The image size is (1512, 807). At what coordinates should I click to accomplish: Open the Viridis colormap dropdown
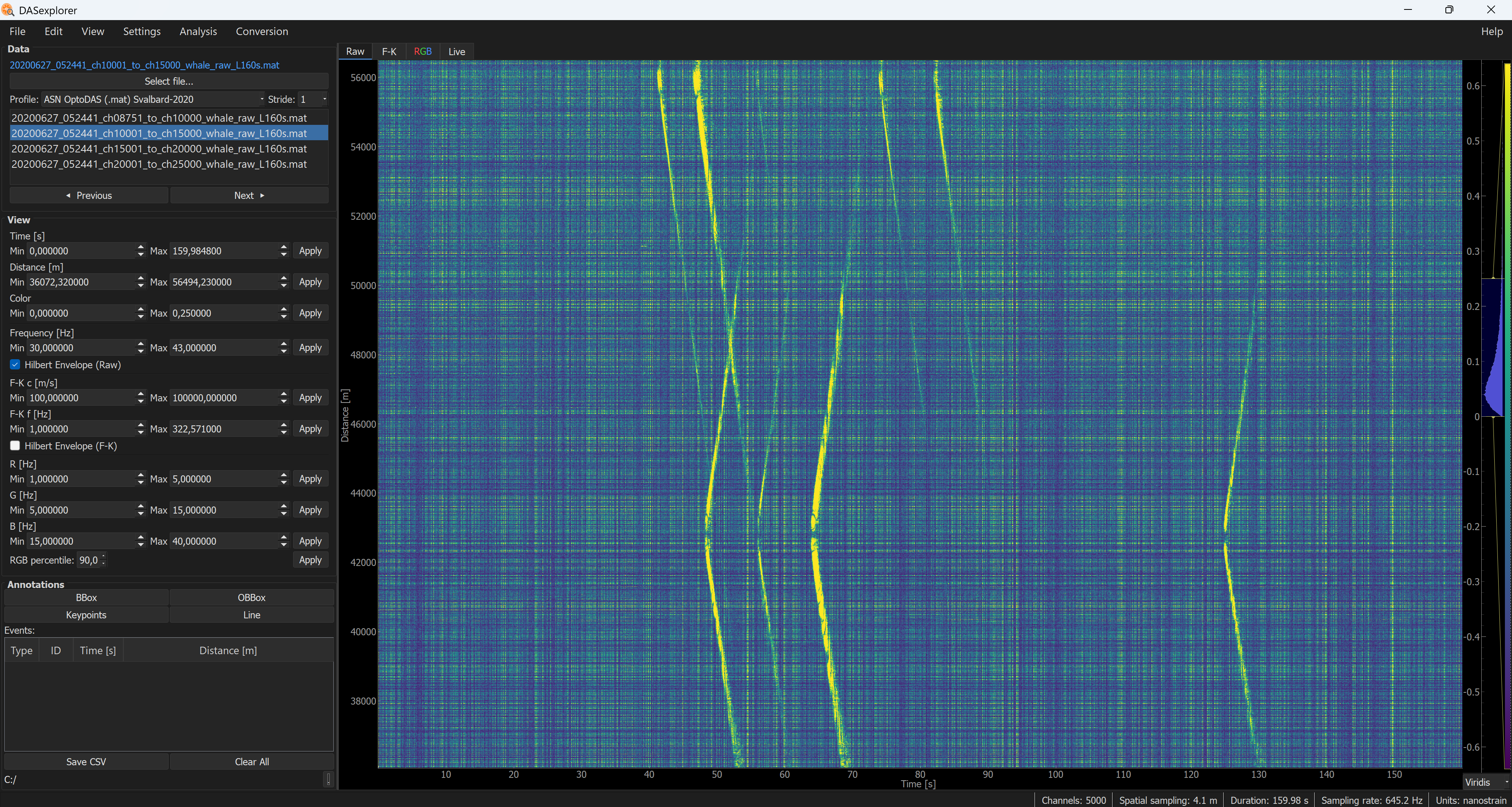pos(1486,782)
